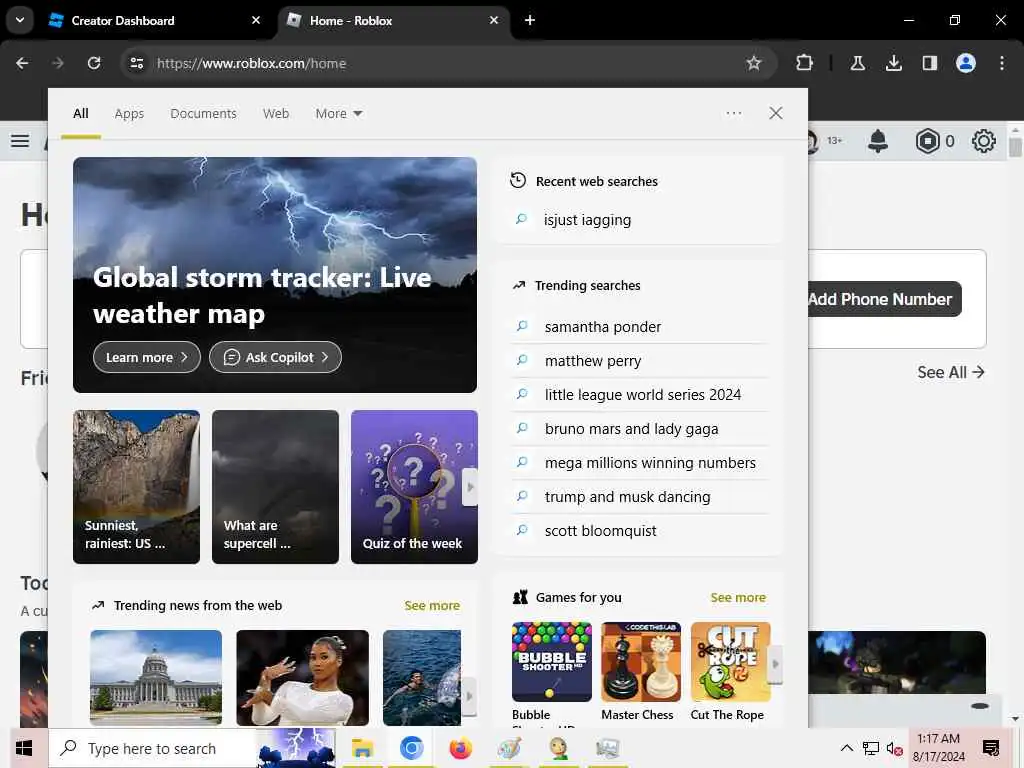Image resolution: width=1024 pixels, height=768 pixels.
Task: Advance Games for you right arrow
Action: click(775, 664)
